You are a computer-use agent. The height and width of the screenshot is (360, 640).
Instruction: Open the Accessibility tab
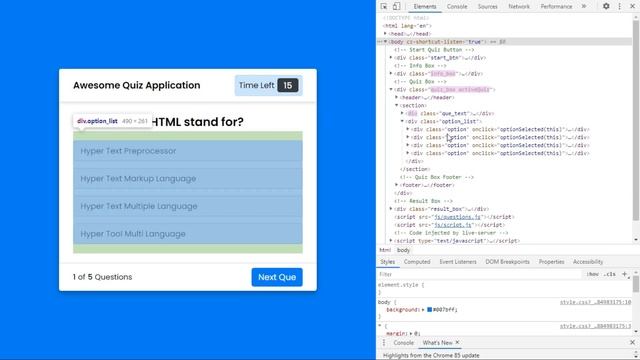(x=588, y=262)
